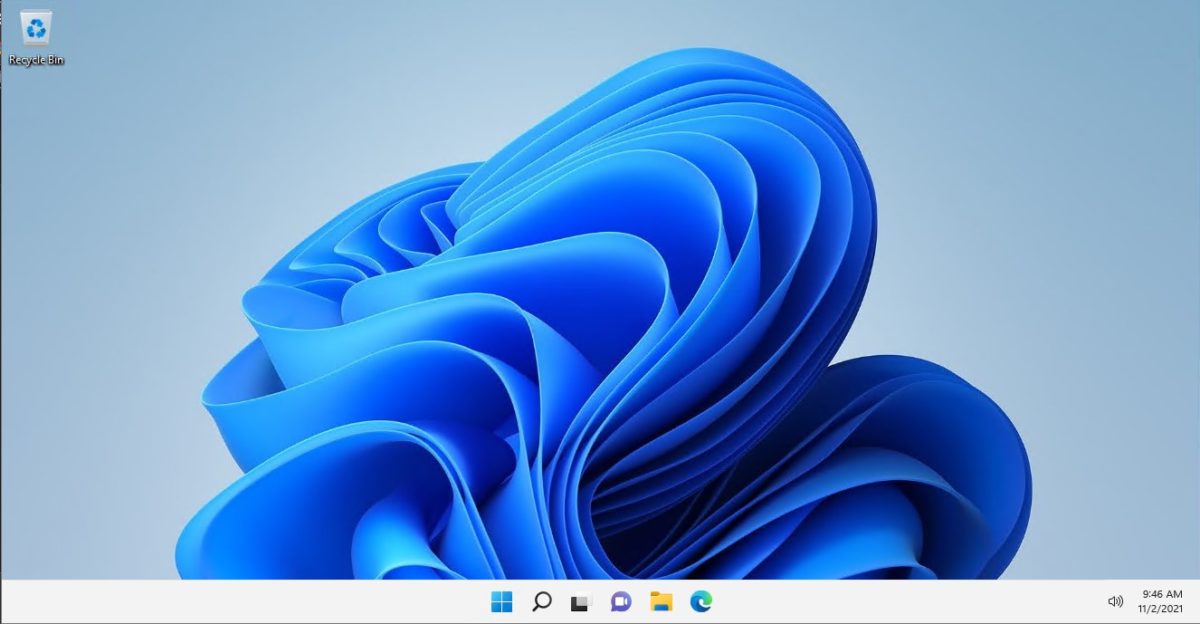1200x624 pixels.
Task: Launch Teams Chat from the taskbar
Action: [x=621, y=602]
